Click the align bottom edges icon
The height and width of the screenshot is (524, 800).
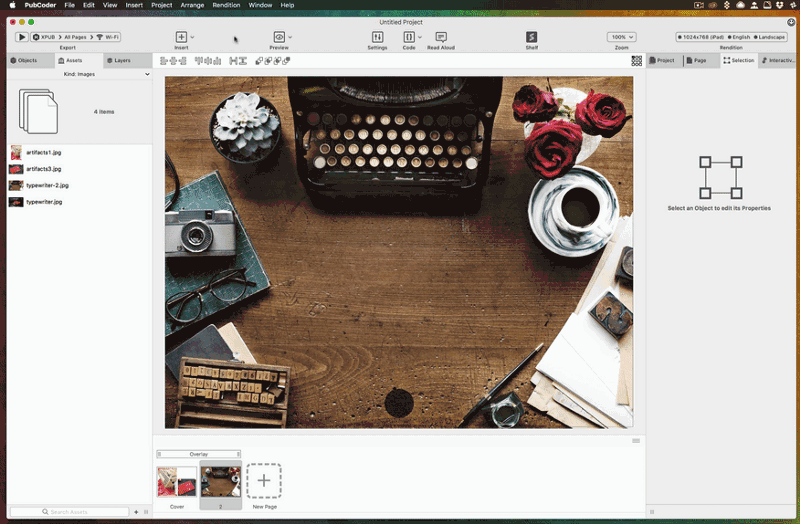tap(217, 61)
